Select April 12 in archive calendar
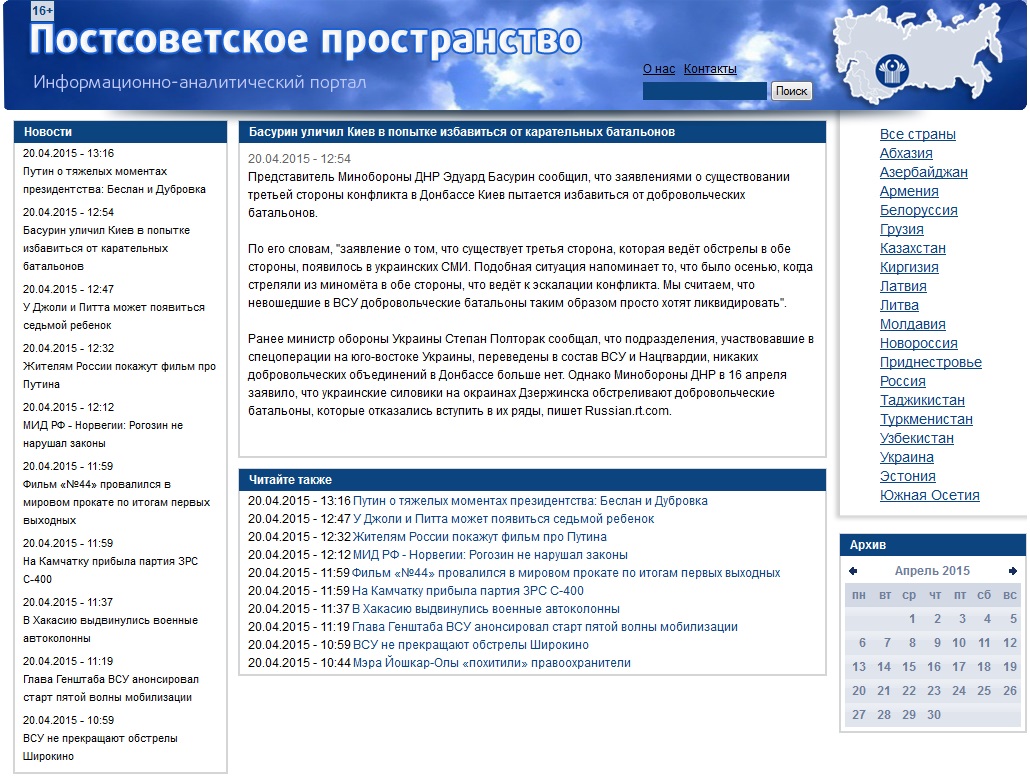1030x777 pixels. coord(1010,643)
